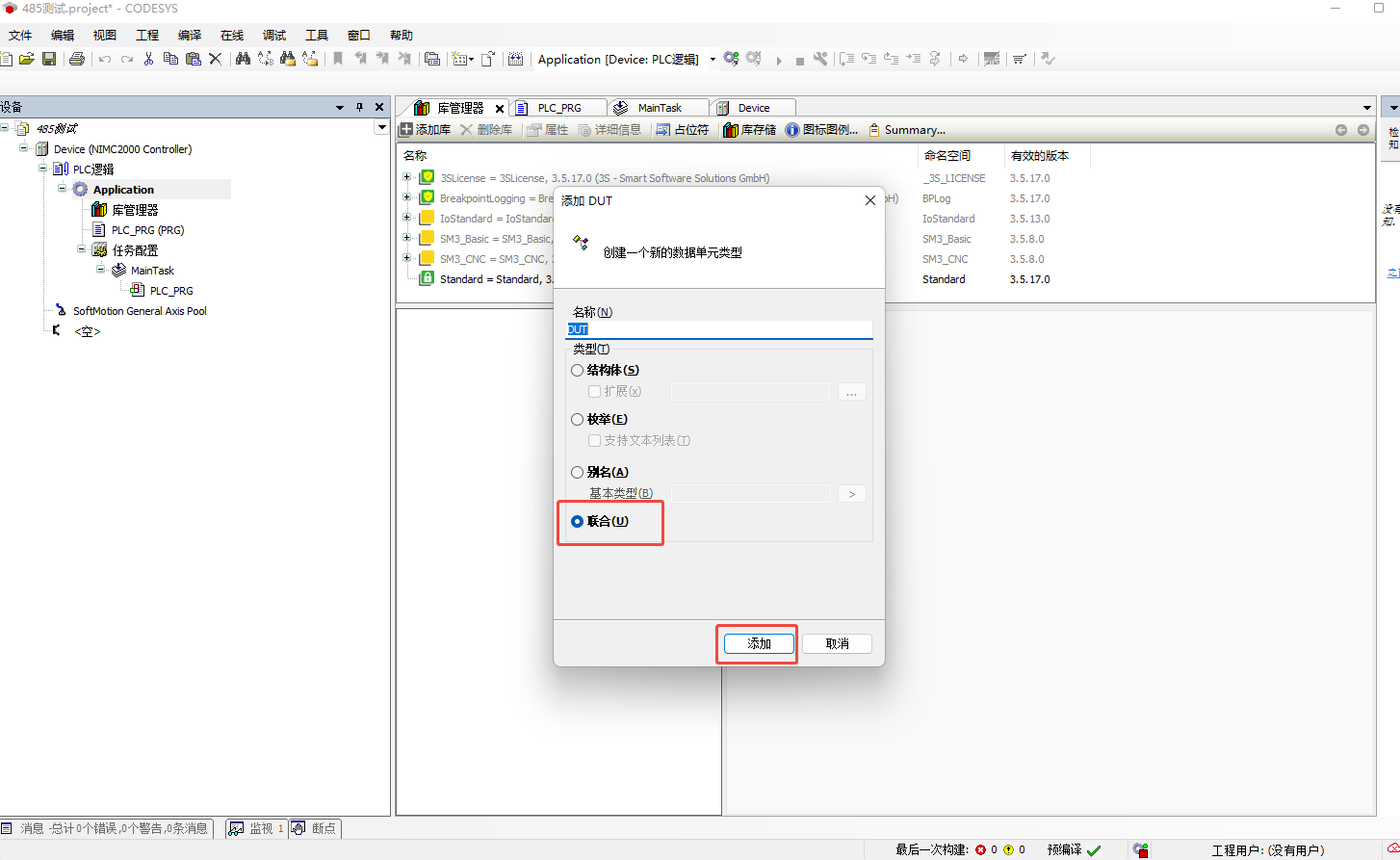Open the Application device dropdown arrow
The width and height of the screenshot is (1400, 860).
[713, 59]
